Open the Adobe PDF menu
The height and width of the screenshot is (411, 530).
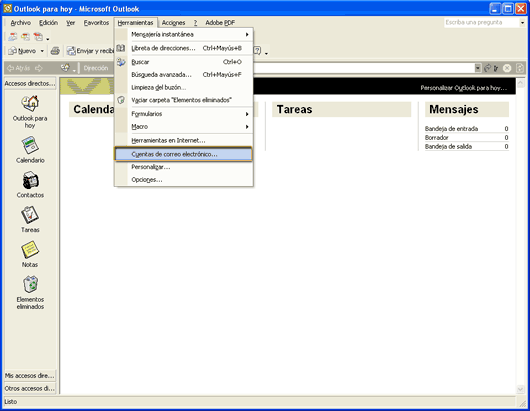click(220, 23)
